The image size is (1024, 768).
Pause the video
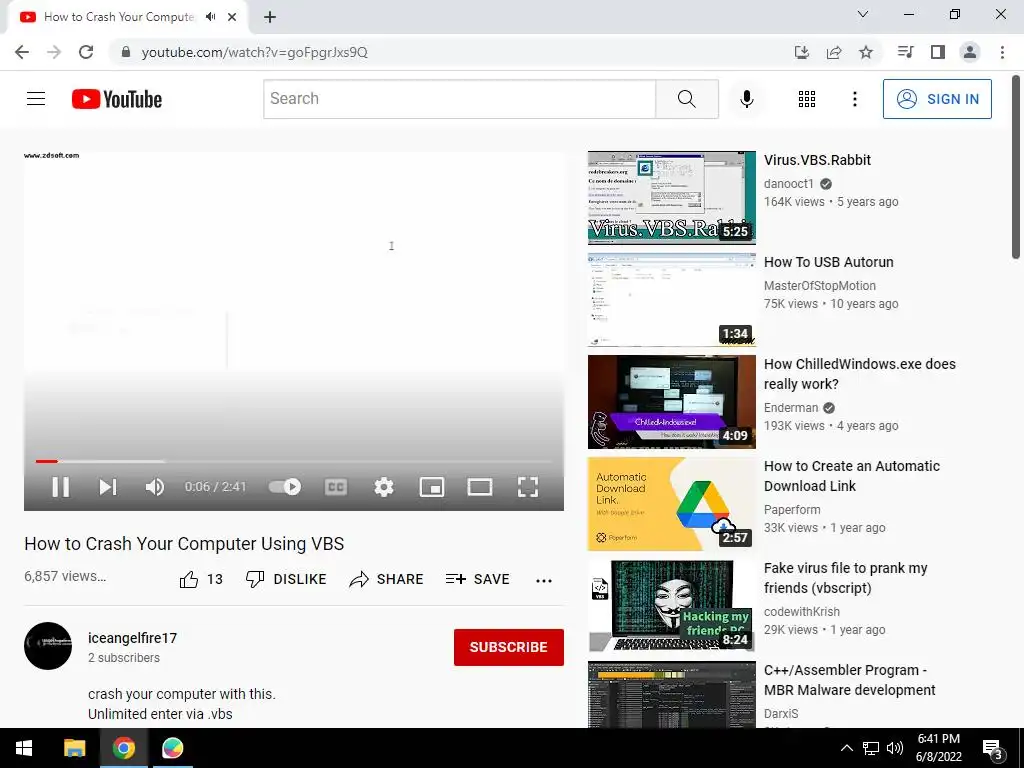coord(61,487)
